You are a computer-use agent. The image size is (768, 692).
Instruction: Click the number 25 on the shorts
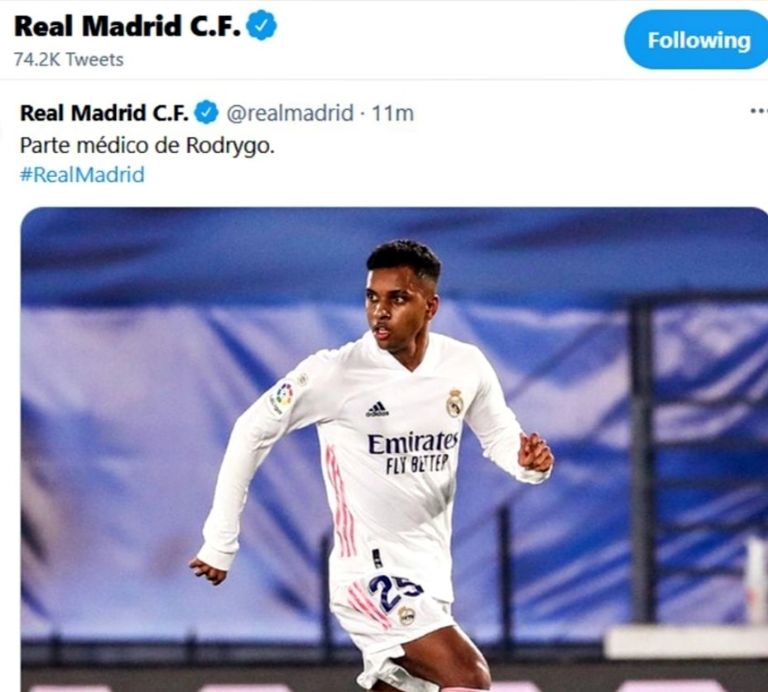point(393,592)
